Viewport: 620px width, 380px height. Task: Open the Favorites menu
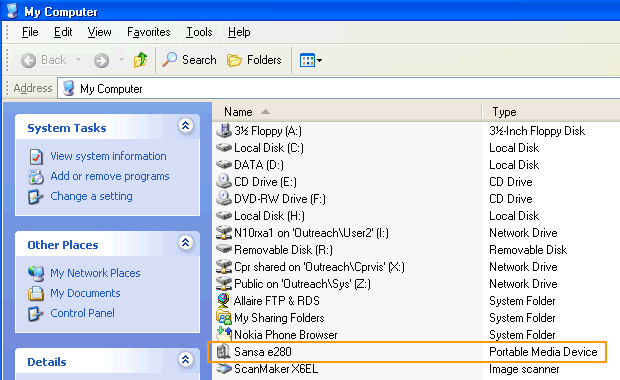(x=149, y=32)
